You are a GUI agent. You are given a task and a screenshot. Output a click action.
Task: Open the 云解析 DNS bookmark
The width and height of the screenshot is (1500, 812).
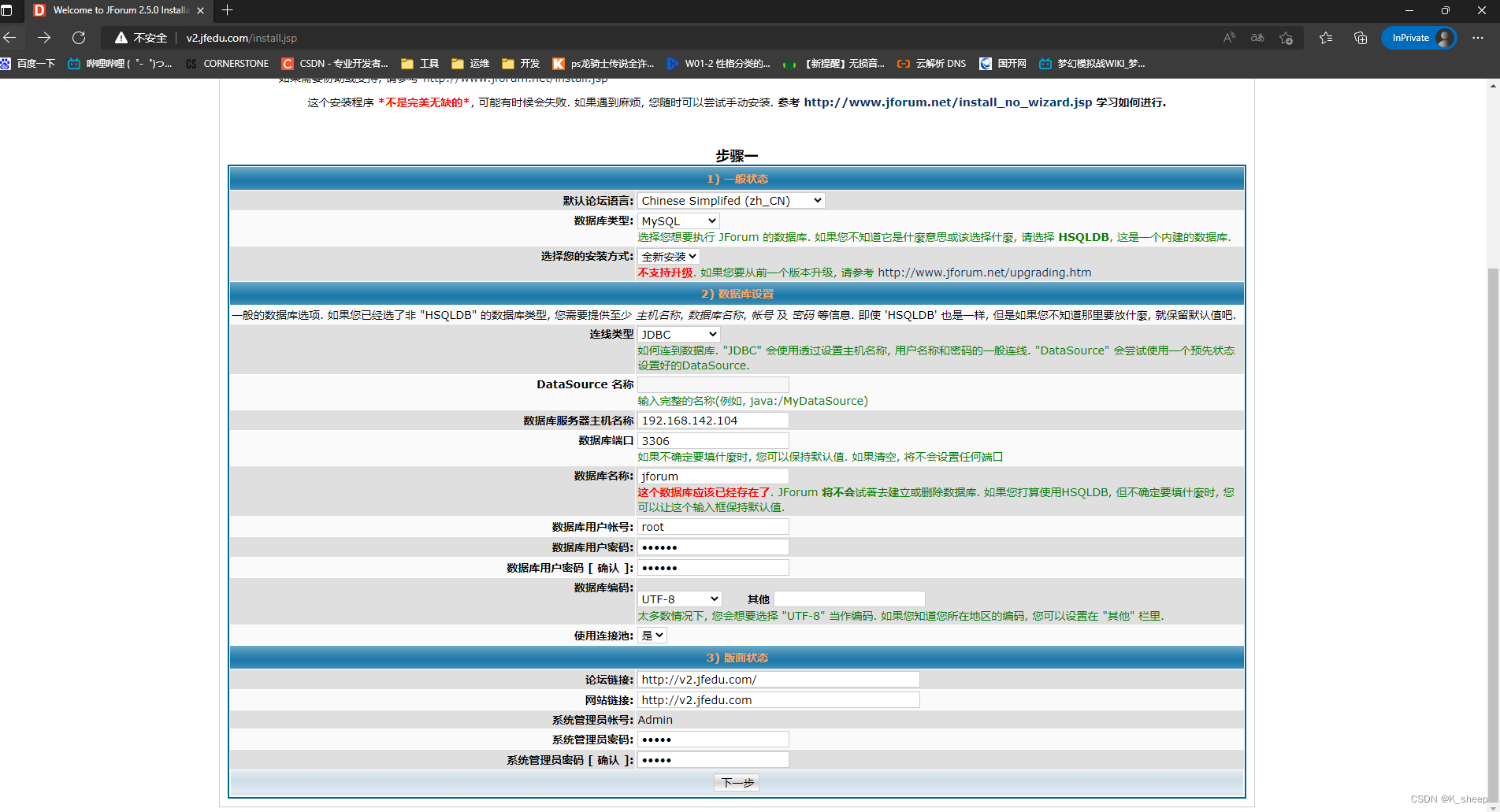tap(931, 64)
